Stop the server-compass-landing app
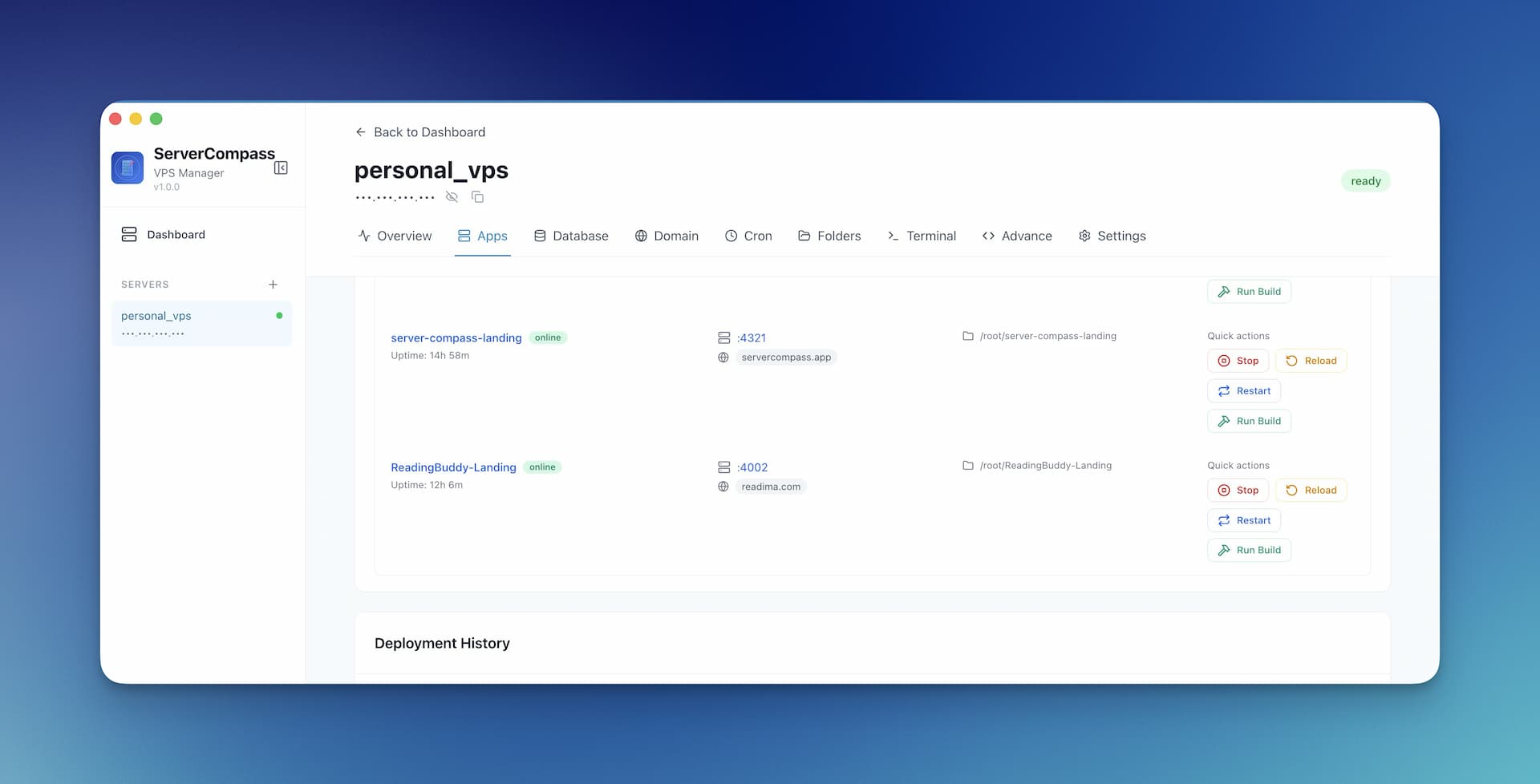1540x784 pixels. point(1238,361)
